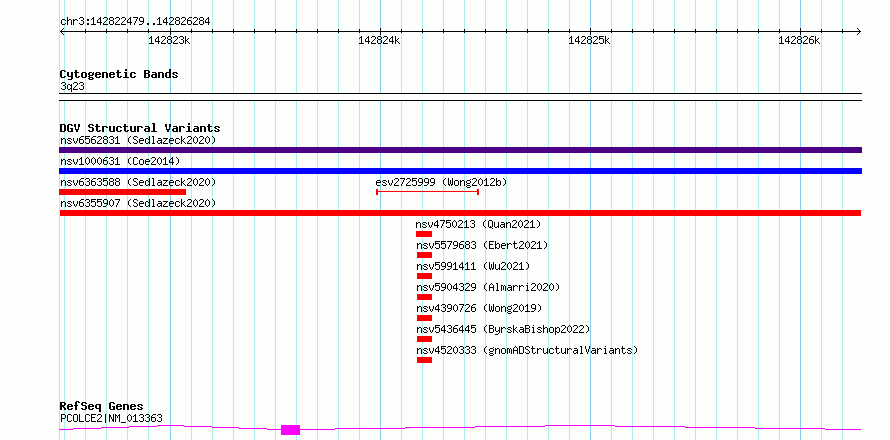Open variant nsv6363588 (Sedlazeck2020) label
890x440 pixels.
pyautogui.click(x=138, y=182)
